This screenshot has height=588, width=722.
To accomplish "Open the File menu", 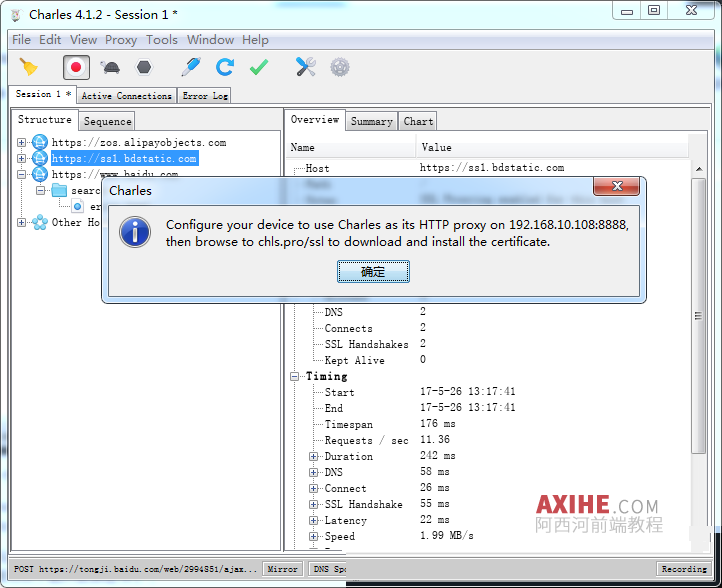I will tap(21, 40).
